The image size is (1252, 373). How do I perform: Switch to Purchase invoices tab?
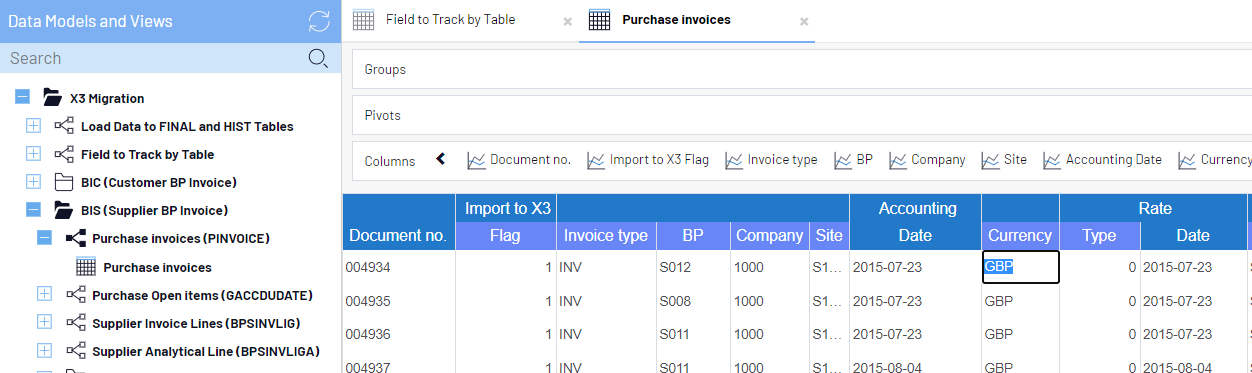coord(676,19)
